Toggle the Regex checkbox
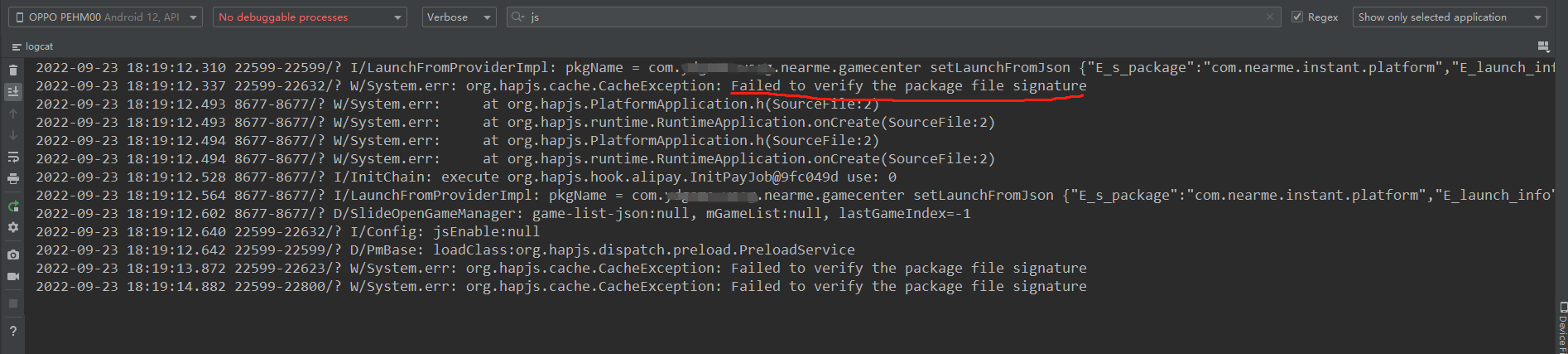This screenshot has height=354, width=1568. click(1297, 17)
